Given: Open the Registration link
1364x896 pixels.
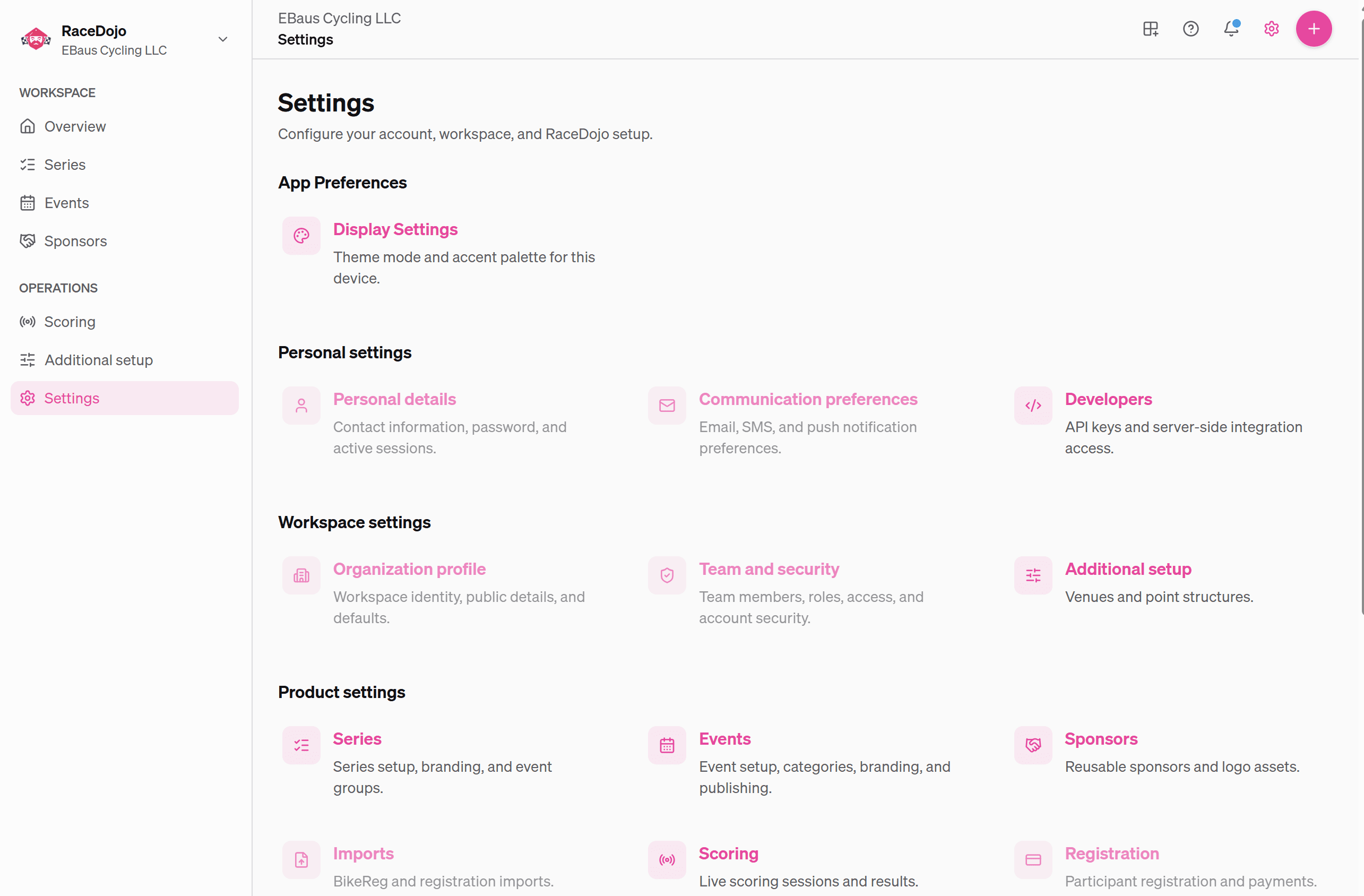Looking at the screenshot, I should pos(1112,854).
